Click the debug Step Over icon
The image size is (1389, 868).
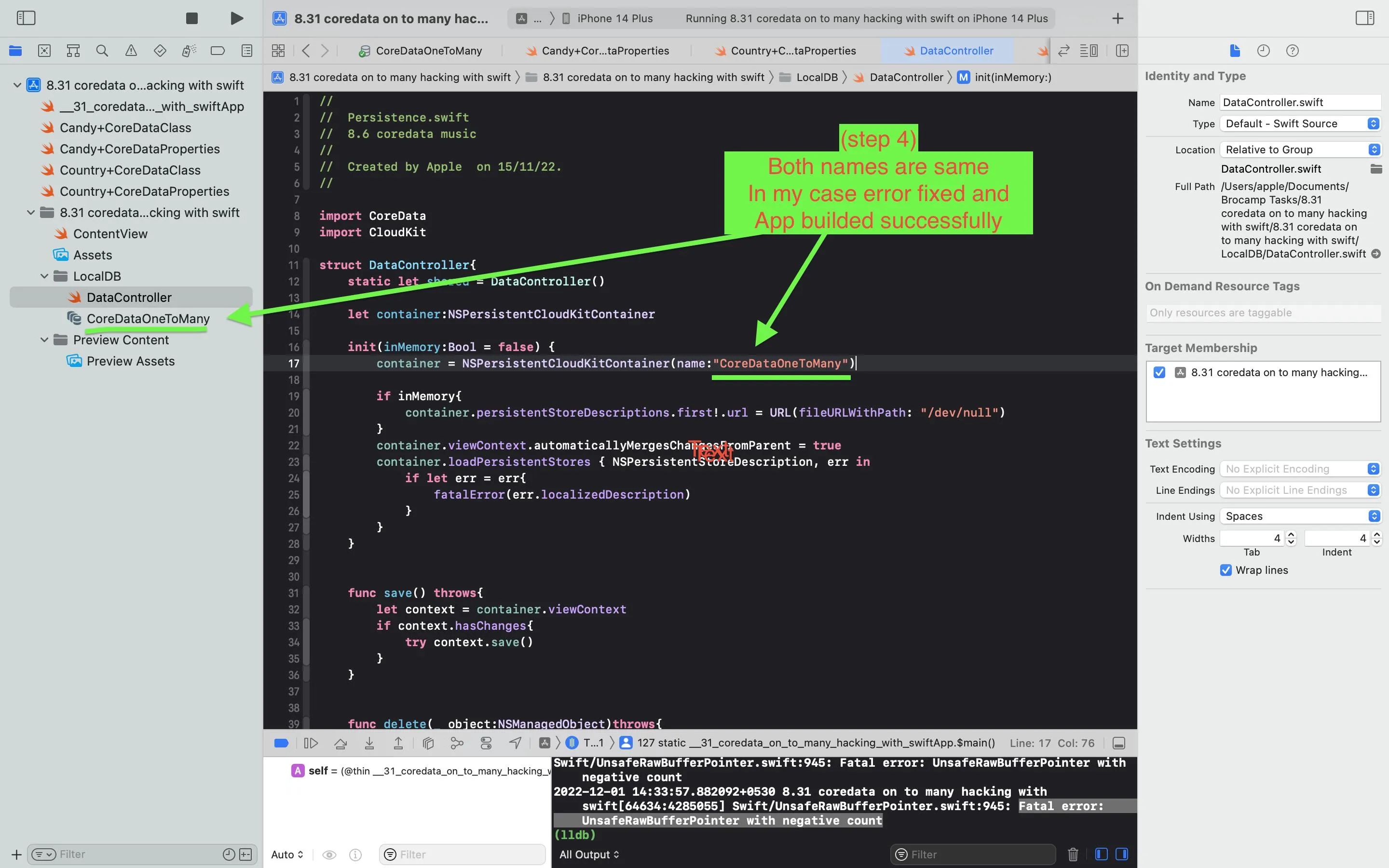[x=340, y=744]
